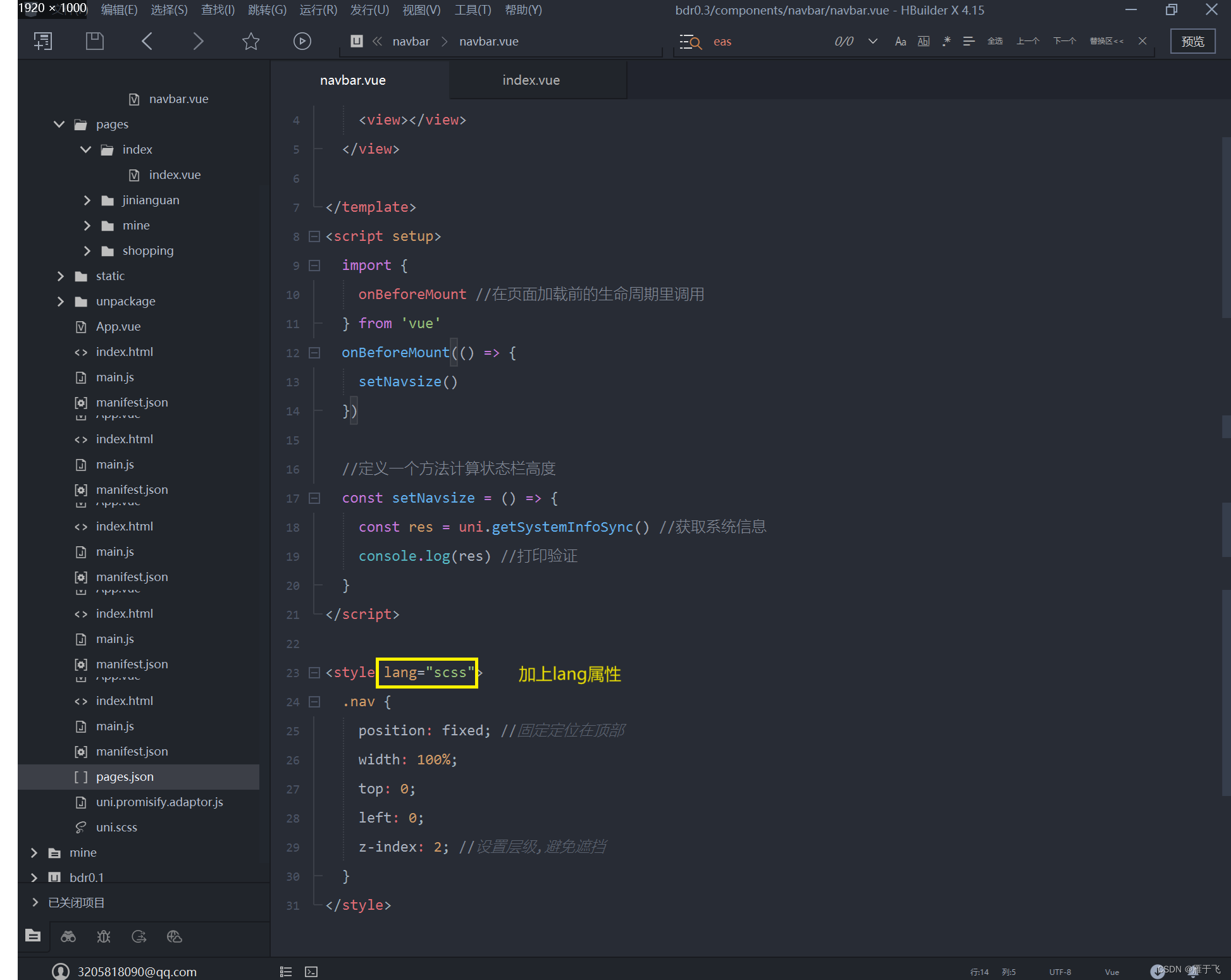The width and height of the screenshot is (1231, 980).
Task: Open the search history dropdown arrow
Action: tap(873, 41)
